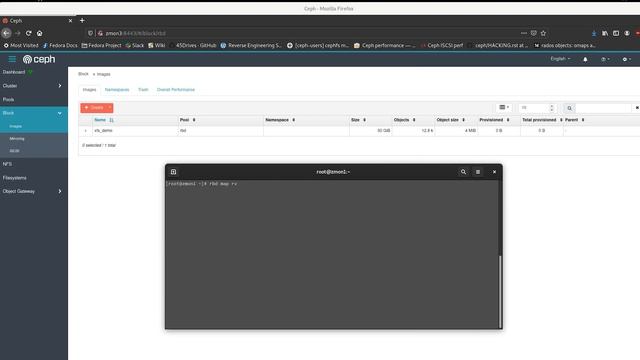Open the Reverse Engineering bookmark
640x360 pixels.
point(251,46)
